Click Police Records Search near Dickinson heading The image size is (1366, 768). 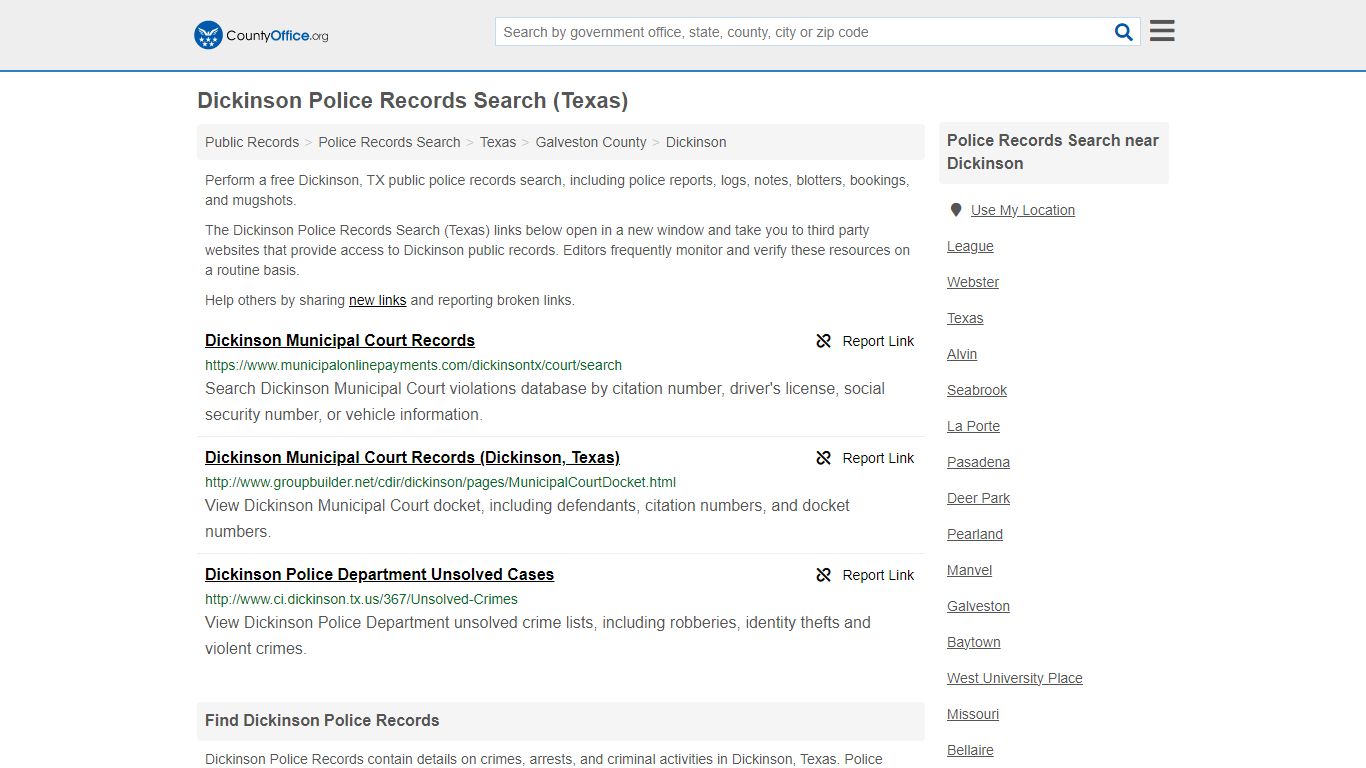tap(1053, 152)
